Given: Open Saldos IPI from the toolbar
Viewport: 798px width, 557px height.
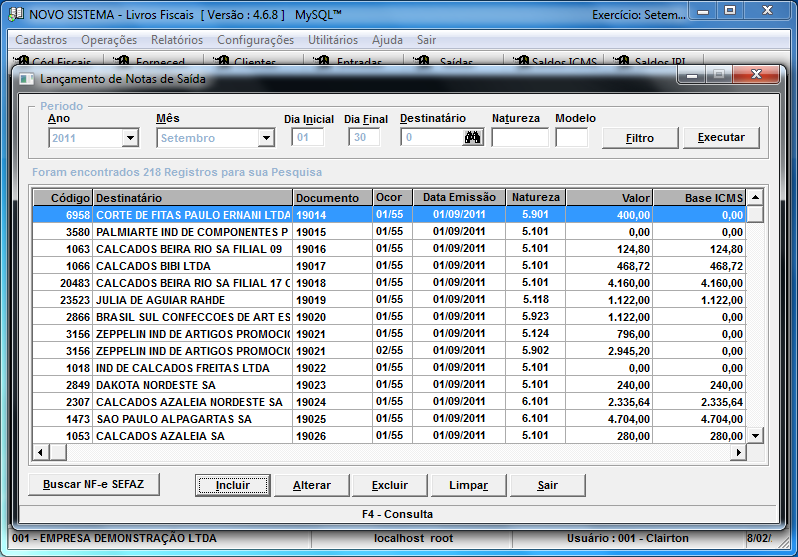Looking at the screenshot, I should click(653, 61).
